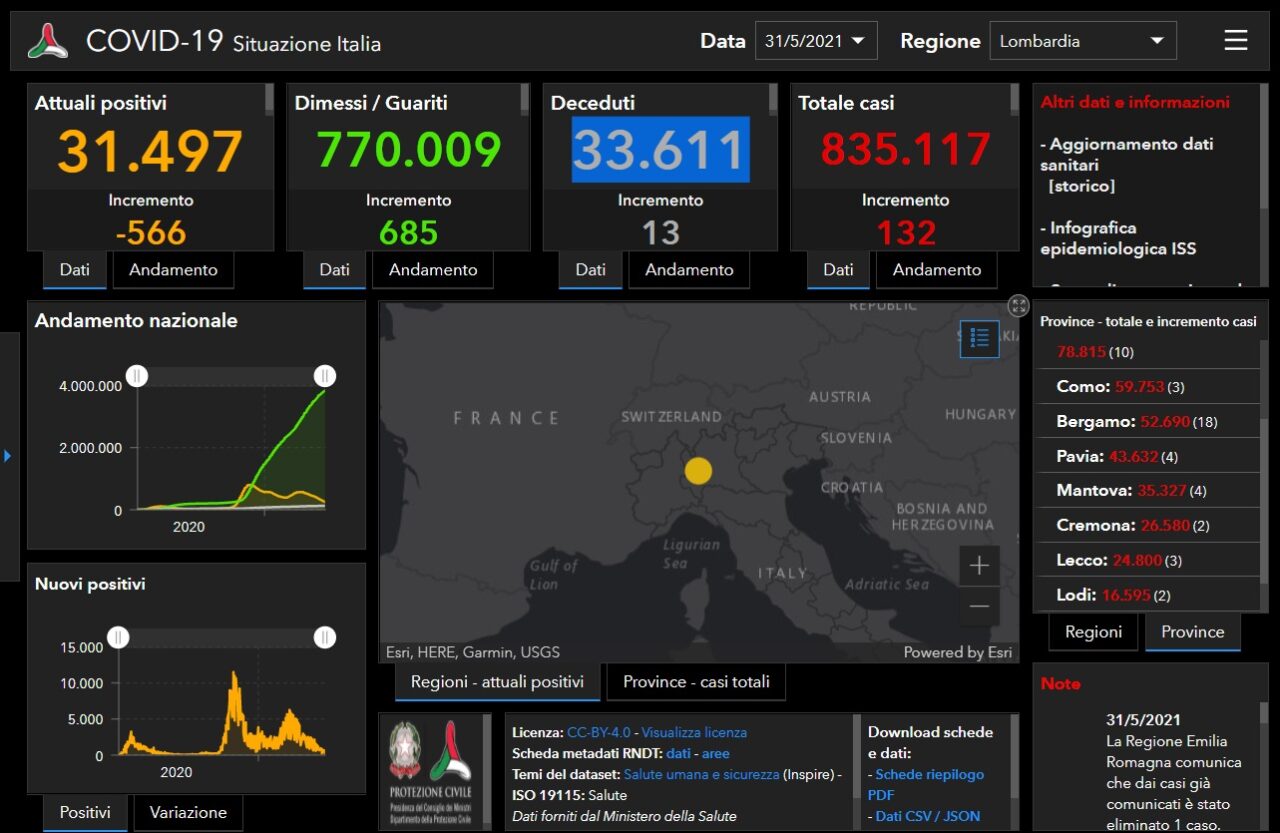This screenshot has width=1280, height=833.
Task: Zoom in on the map
Action: 978,566
